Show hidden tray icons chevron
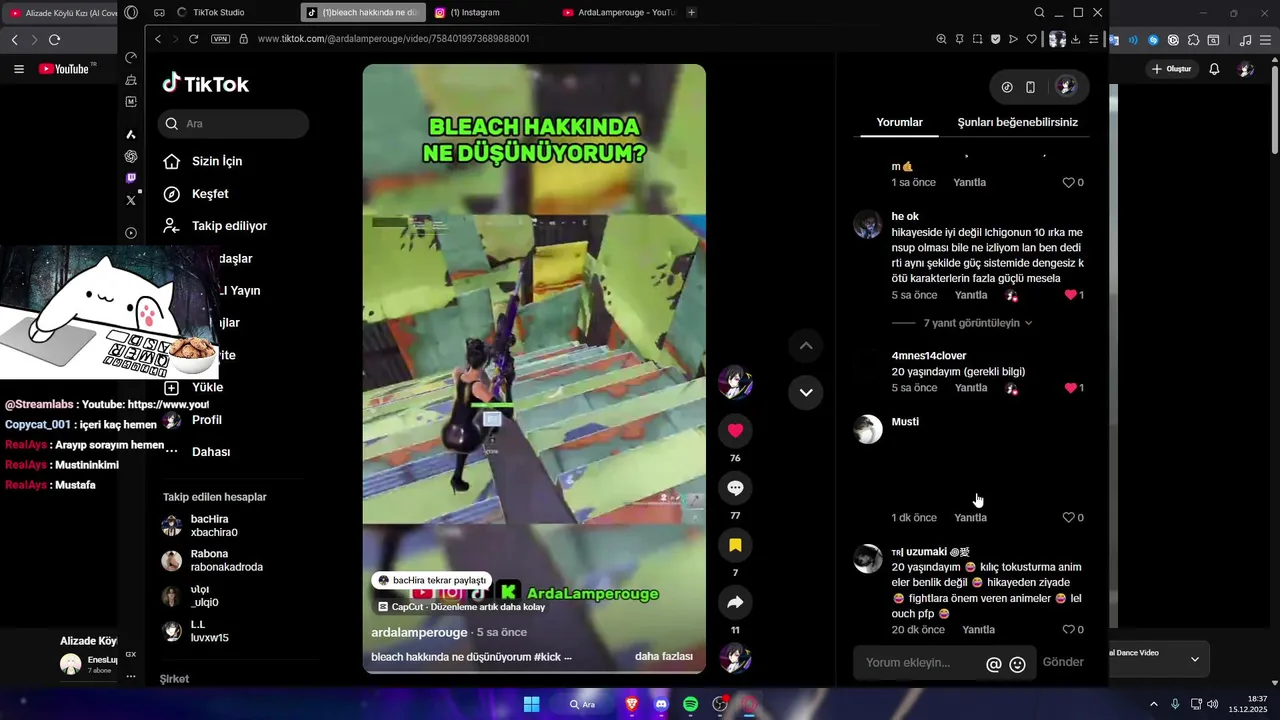This screenshot has width=1280, height=720. [x=1153, y=704]
